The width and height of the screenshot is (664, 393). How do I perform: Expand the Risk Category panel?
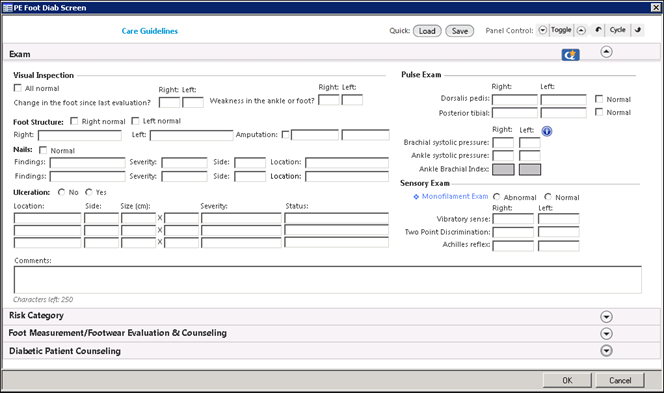click(x=606, y=316)
